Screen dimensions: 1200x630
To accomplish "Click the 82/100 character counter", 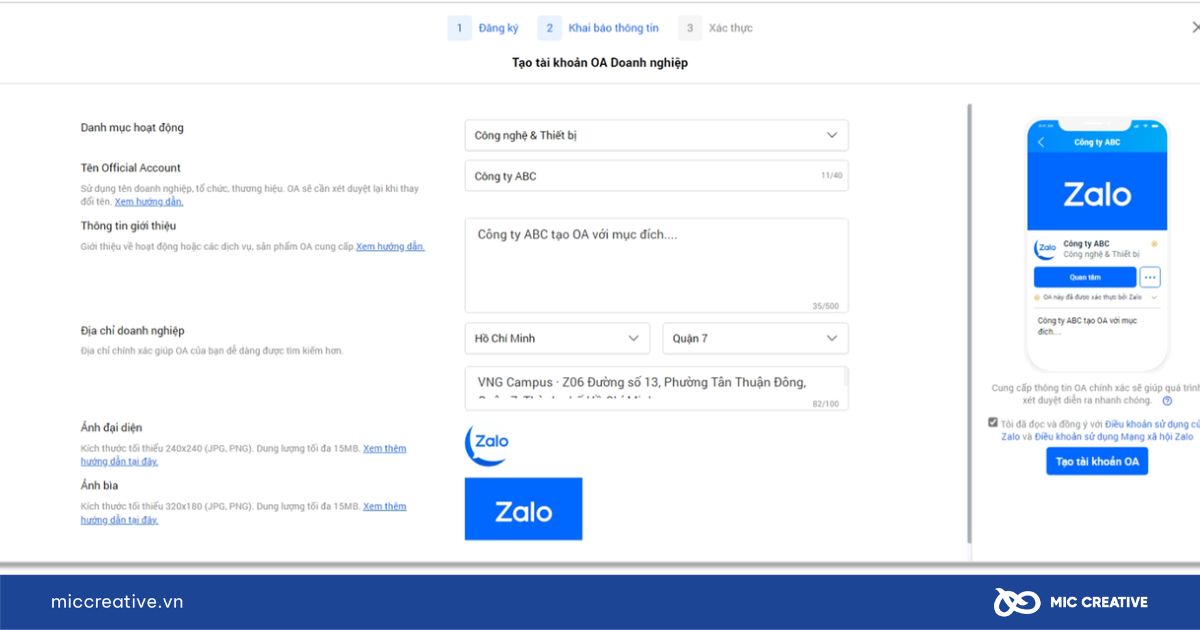I will pyautogui.click(x=826, y=404).
